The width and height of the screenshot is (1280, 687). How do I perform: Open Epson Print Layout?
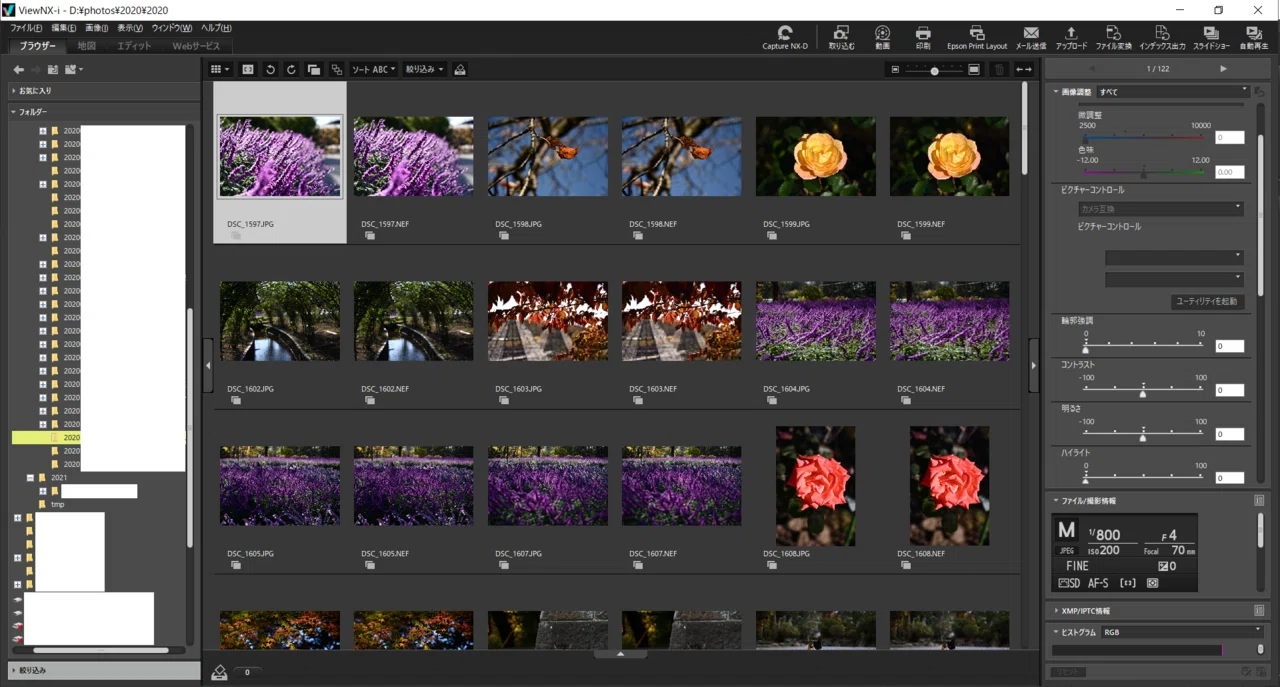coord(977,38)
